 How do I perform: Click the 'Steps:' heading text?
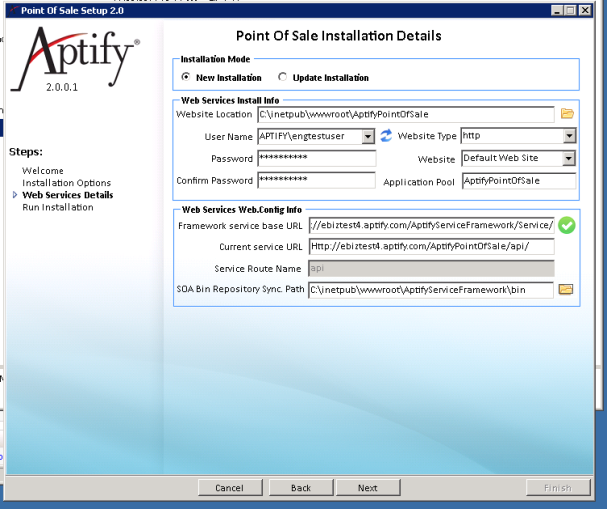26,152
